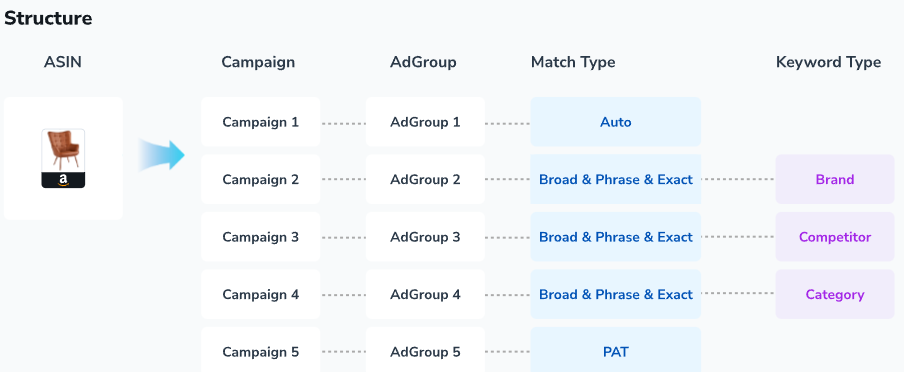Open the Campaign 3 box
This screenshot has height=372, width=904.
pyautogui.click(x=261, y=237)
